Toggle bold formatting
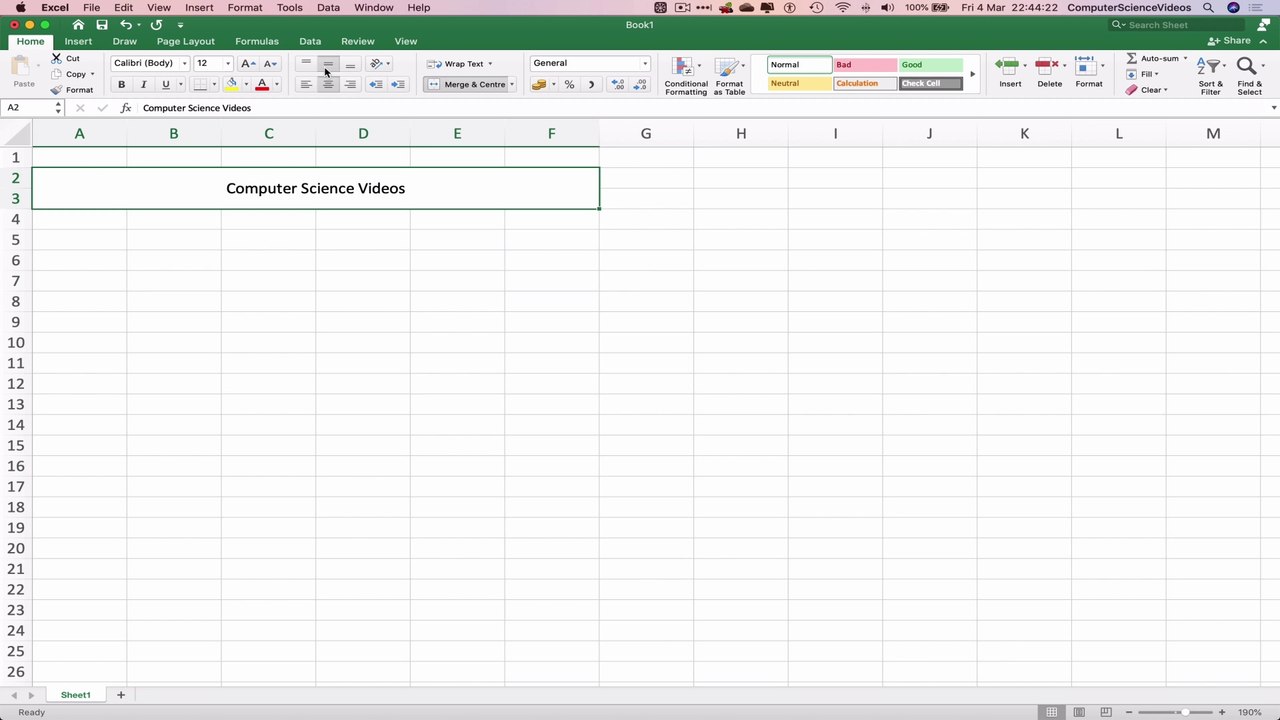 pos(122,85)
